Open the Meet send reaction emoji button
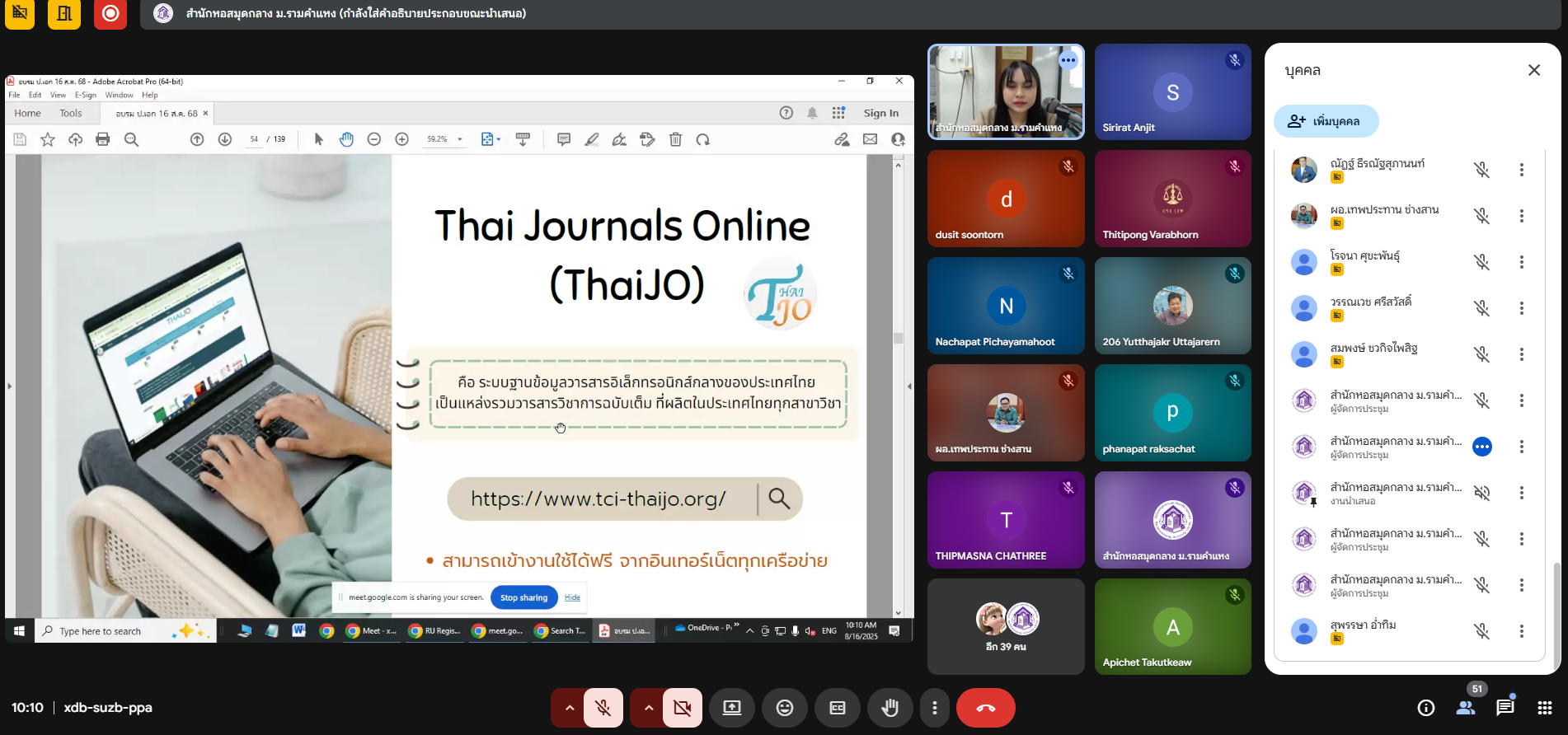The height and width of the screenshot is (735, 1568). point(785,708)
